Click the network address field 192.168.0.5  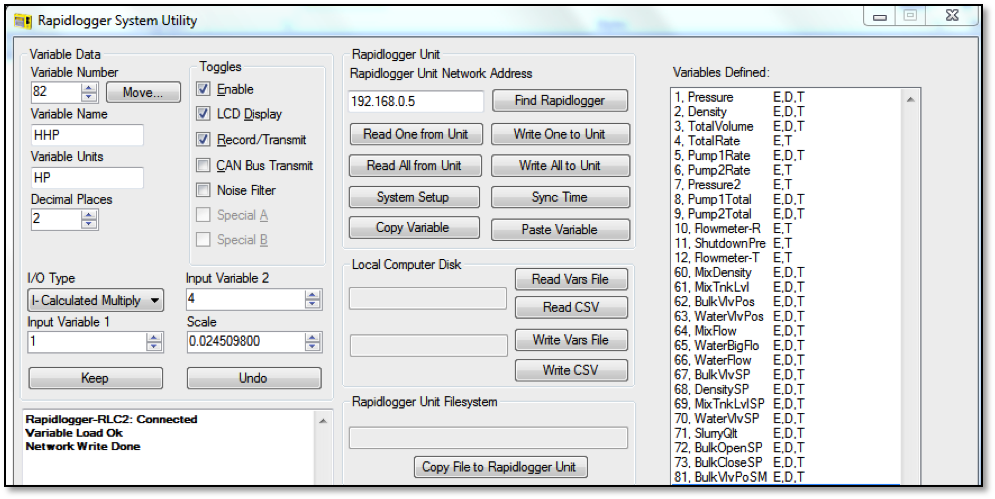[416, 102]
